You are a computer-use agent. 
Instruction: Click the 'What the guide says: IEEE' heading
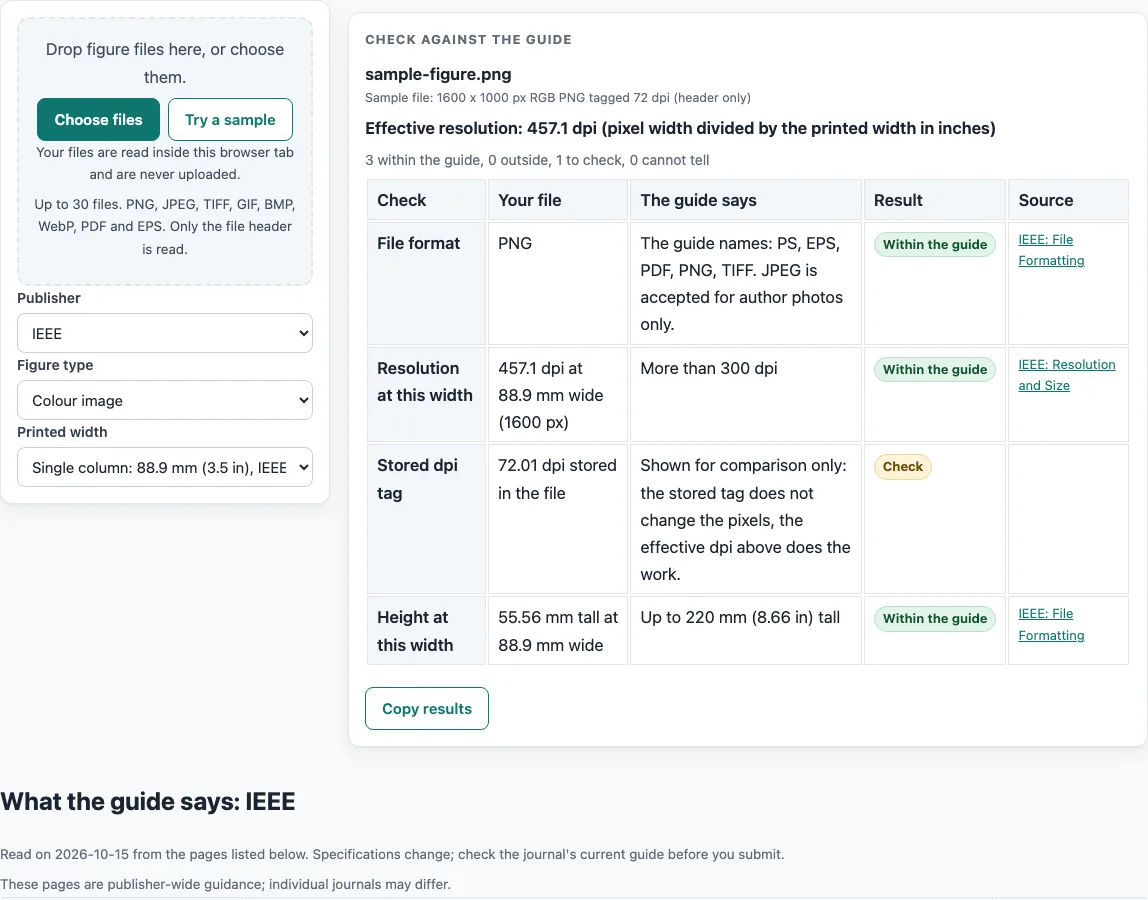pos(148,801)
